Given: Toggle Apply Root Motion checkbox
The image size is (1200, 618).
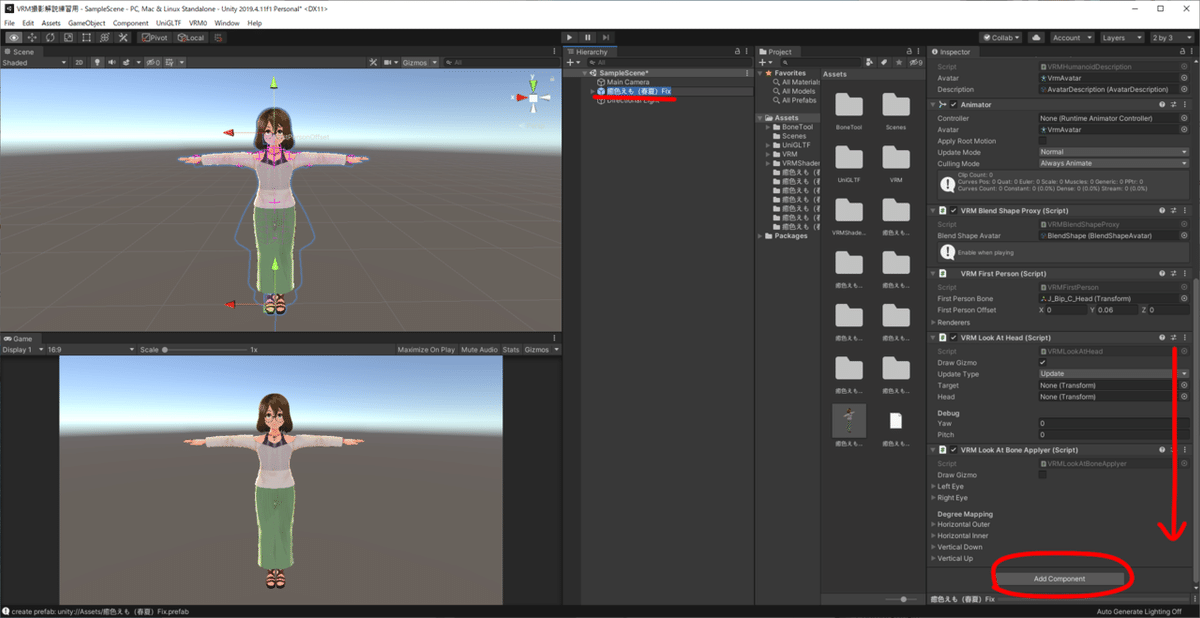Looking at the screenshot, I should [x=1044, y=141].
